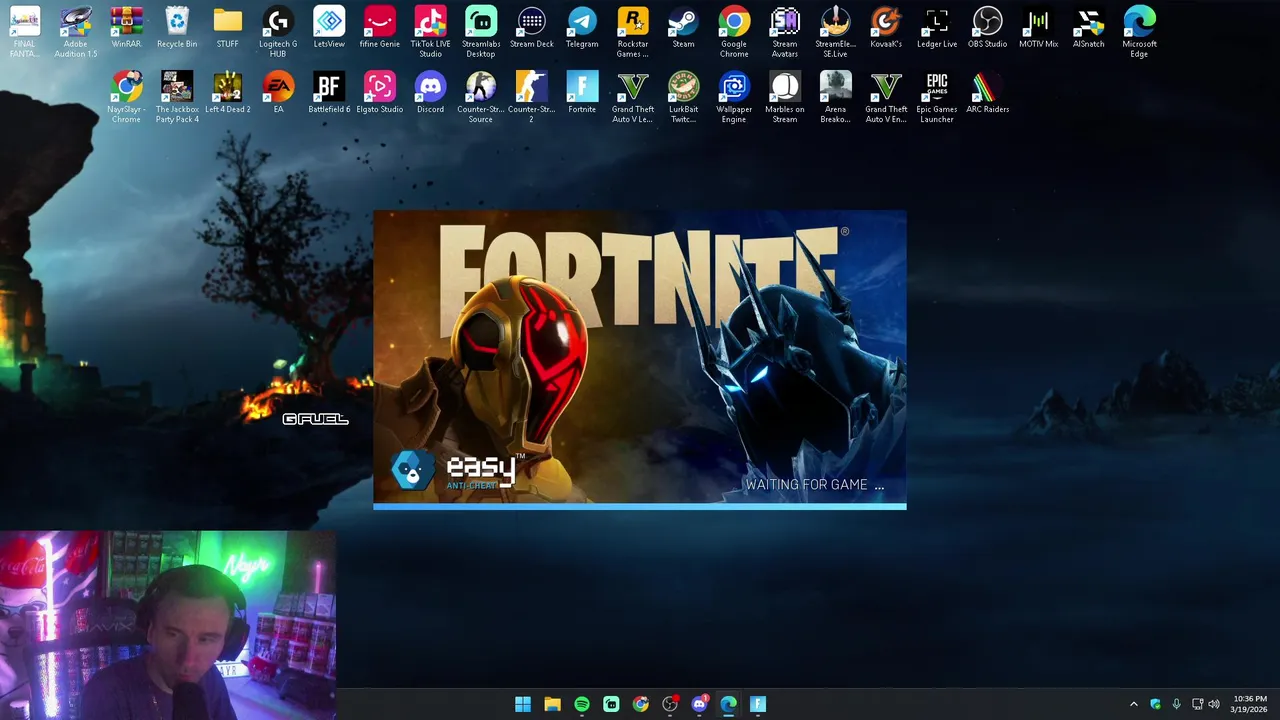Launch Adobe Audition 1.5 shortcut
This screenshot has height=720, width=1280.
76,32
